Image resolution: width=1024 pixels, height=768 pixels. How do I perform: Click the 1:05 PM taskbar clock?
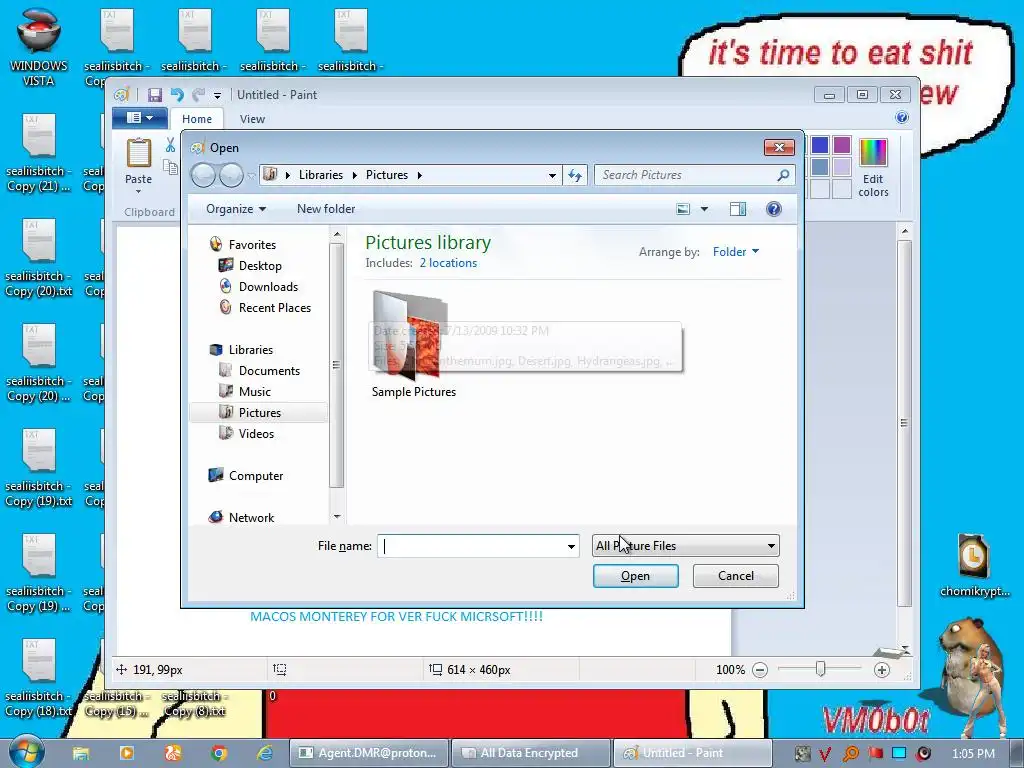pos(973,753)
